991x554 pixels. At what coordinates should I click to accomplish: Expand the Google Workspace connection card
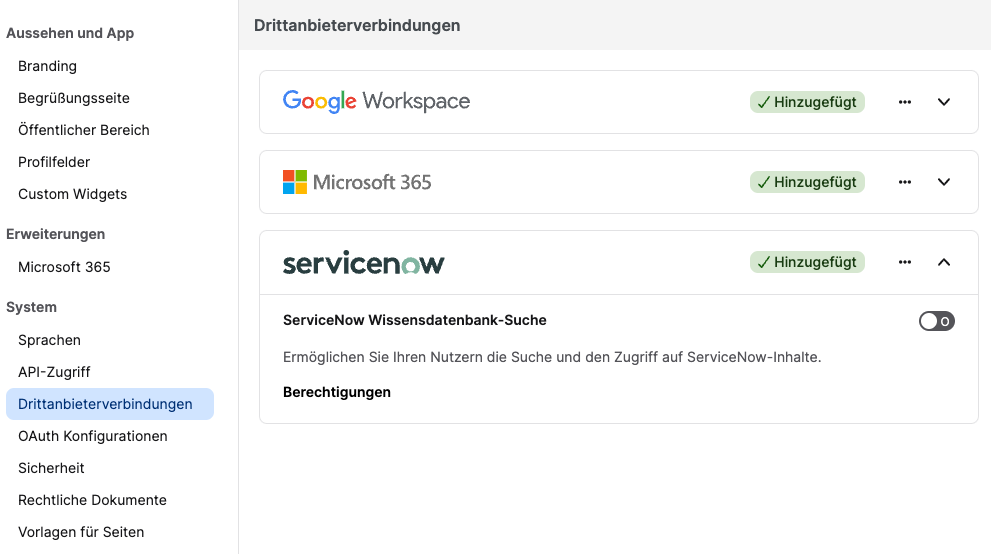[x=944, y=102]
